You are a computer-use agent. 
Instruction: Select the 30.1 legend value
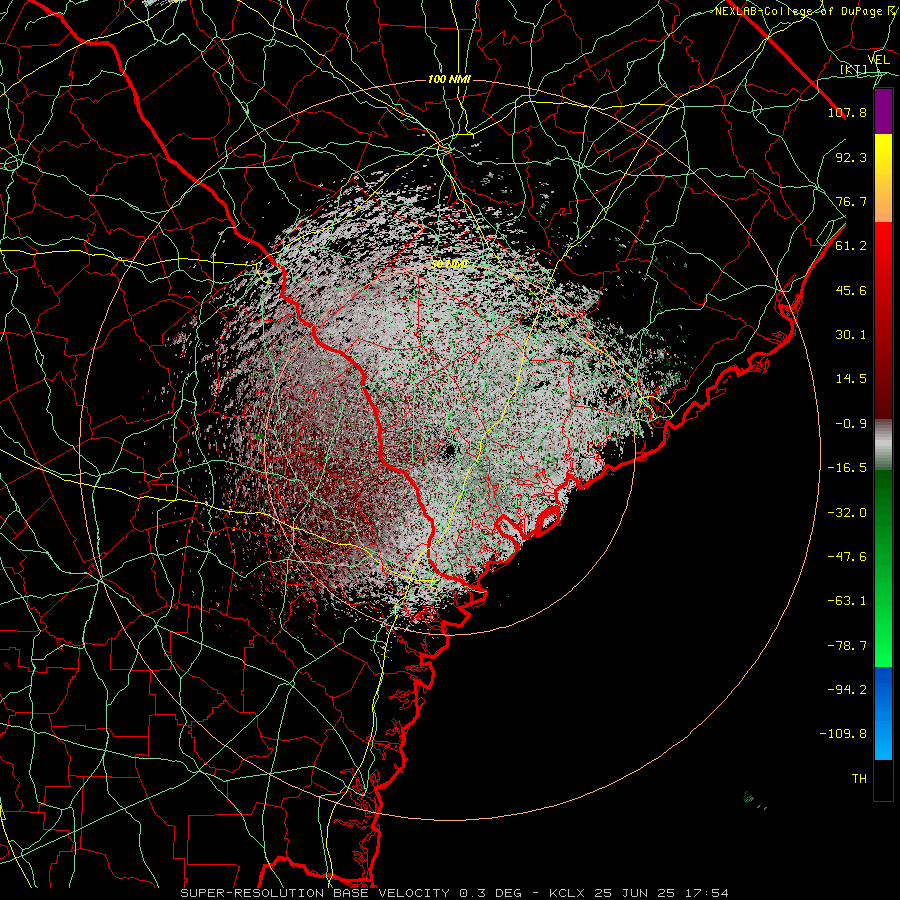851,335
